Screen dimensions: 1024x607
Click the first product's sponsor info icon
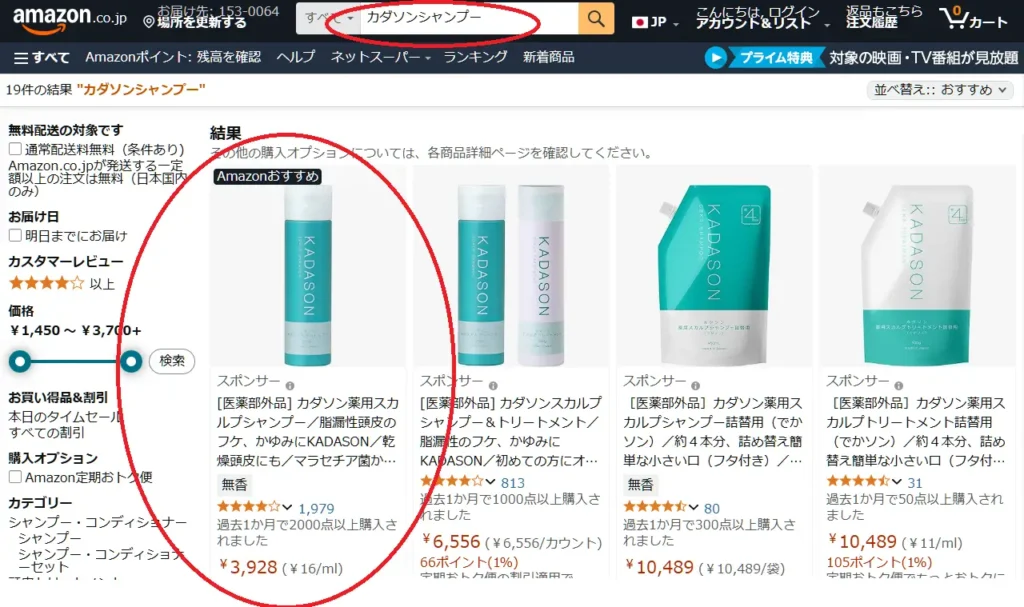[x=290, y=386]
